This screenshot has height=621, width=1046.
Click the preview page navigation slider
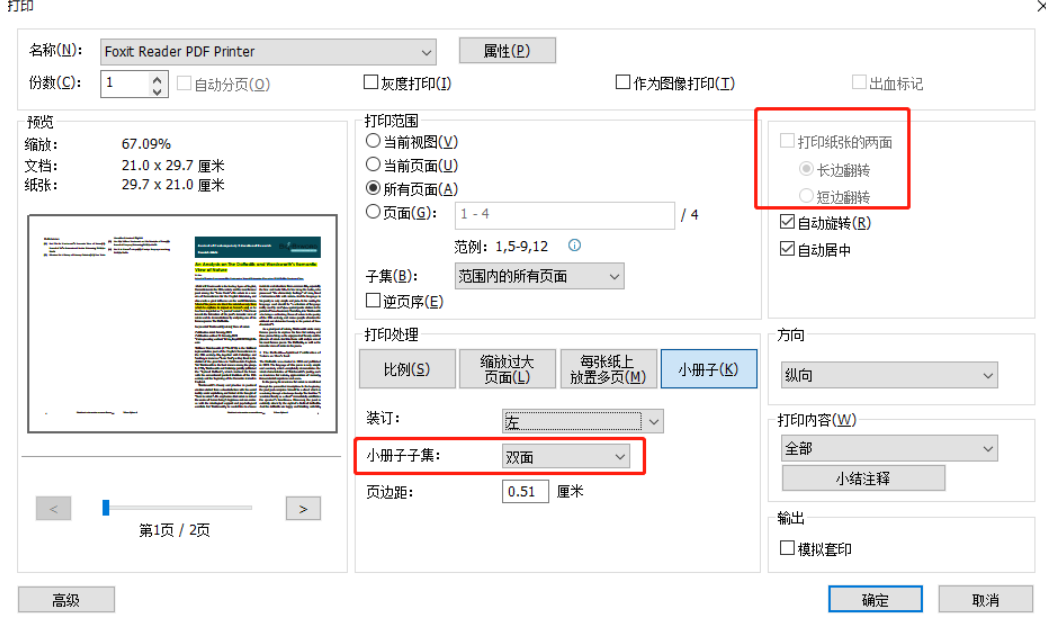point(104,508)
